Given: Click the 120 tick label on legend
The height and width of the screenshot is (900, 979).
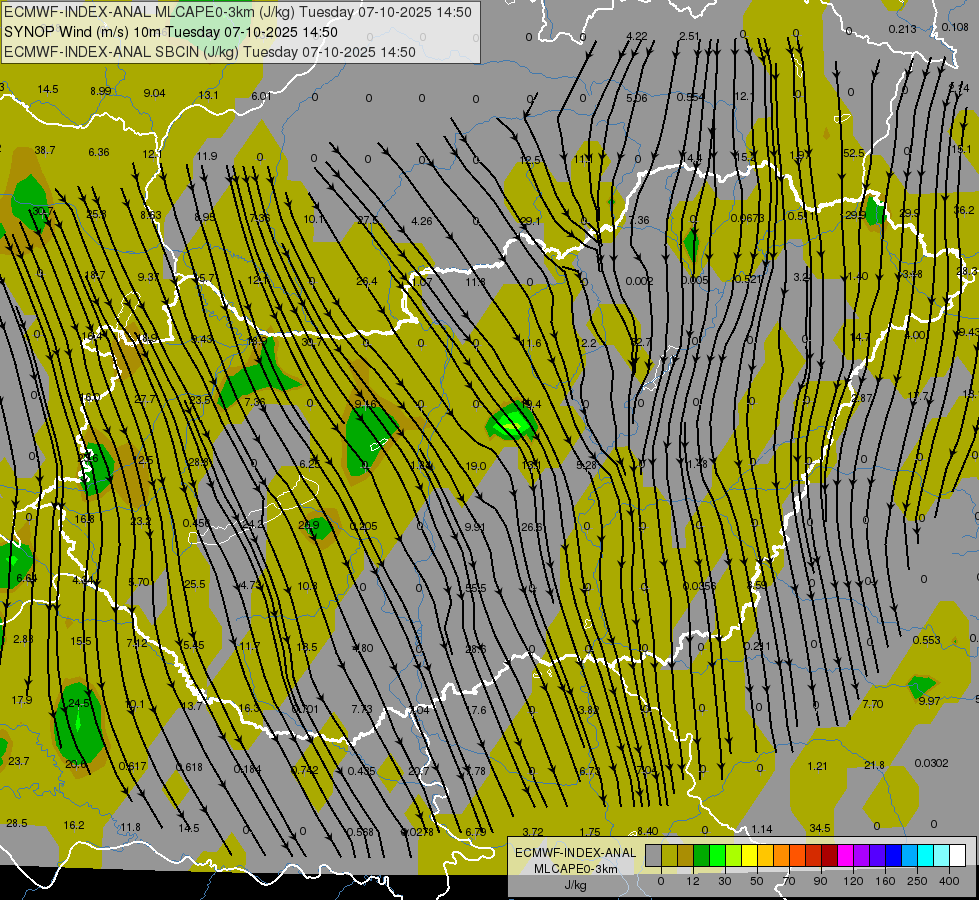Looking at the screenshot, I should coord(853,881).
